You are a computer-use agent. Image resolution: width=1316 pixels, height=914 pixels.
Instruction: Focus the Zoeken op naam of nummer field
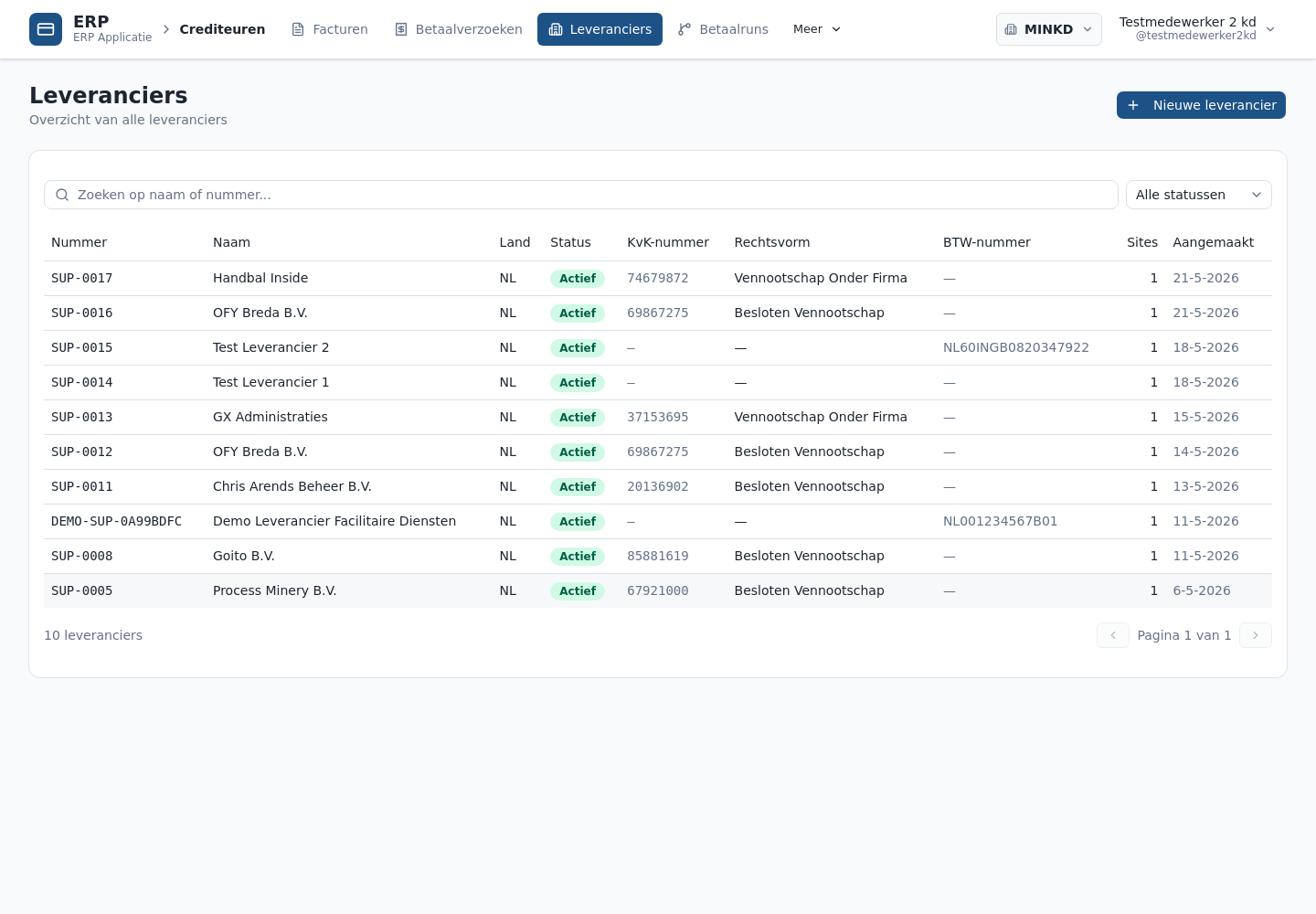click(x=581, y=195)
